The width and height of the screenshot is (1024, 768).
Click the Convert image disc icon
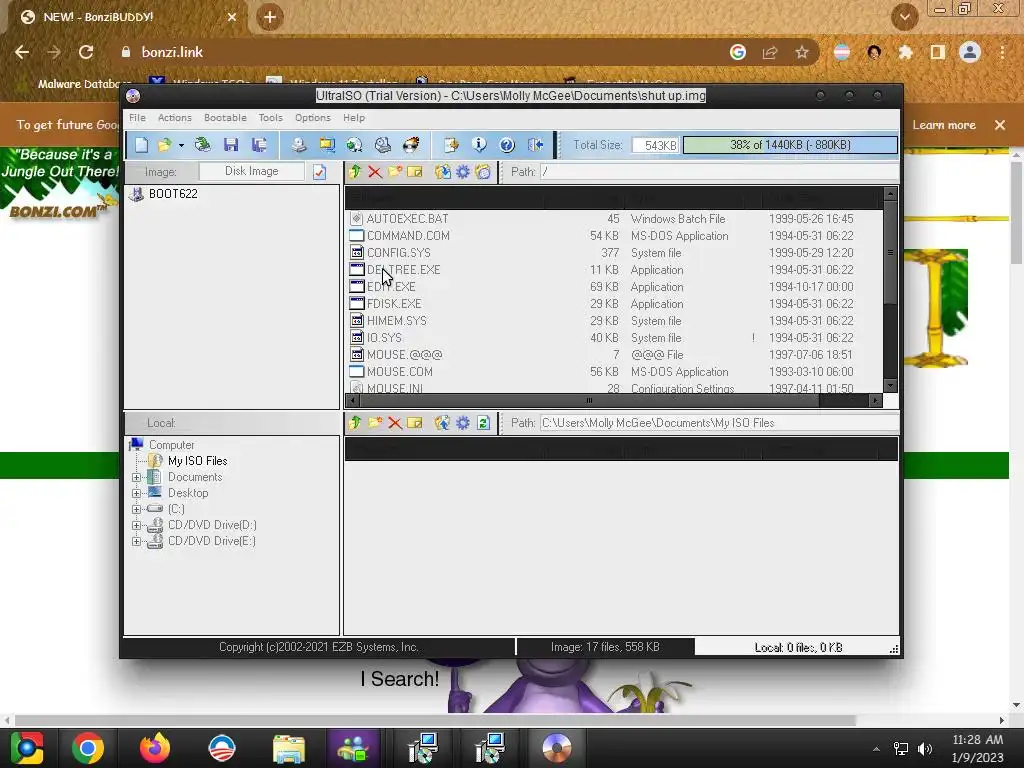click(355, 145)
